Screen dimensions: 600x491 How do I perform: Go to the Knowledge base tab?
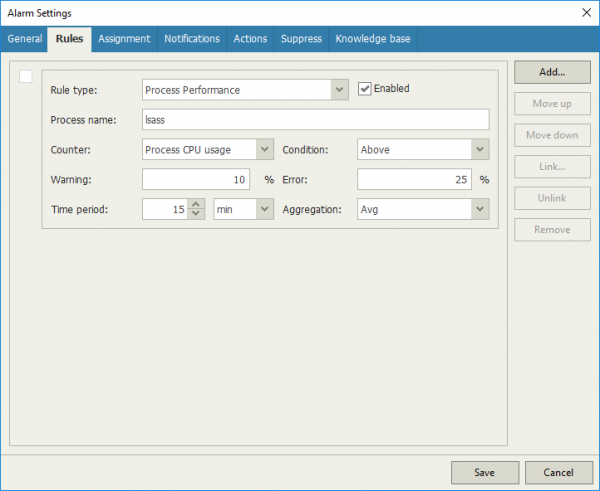pos(372,39)
